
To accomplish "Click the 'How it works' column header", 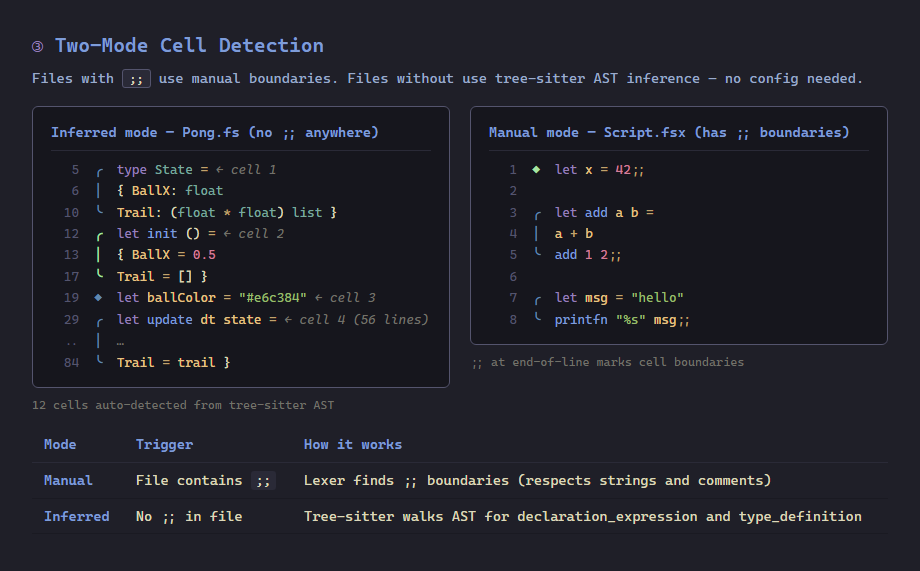I will (x=353, y=444).
